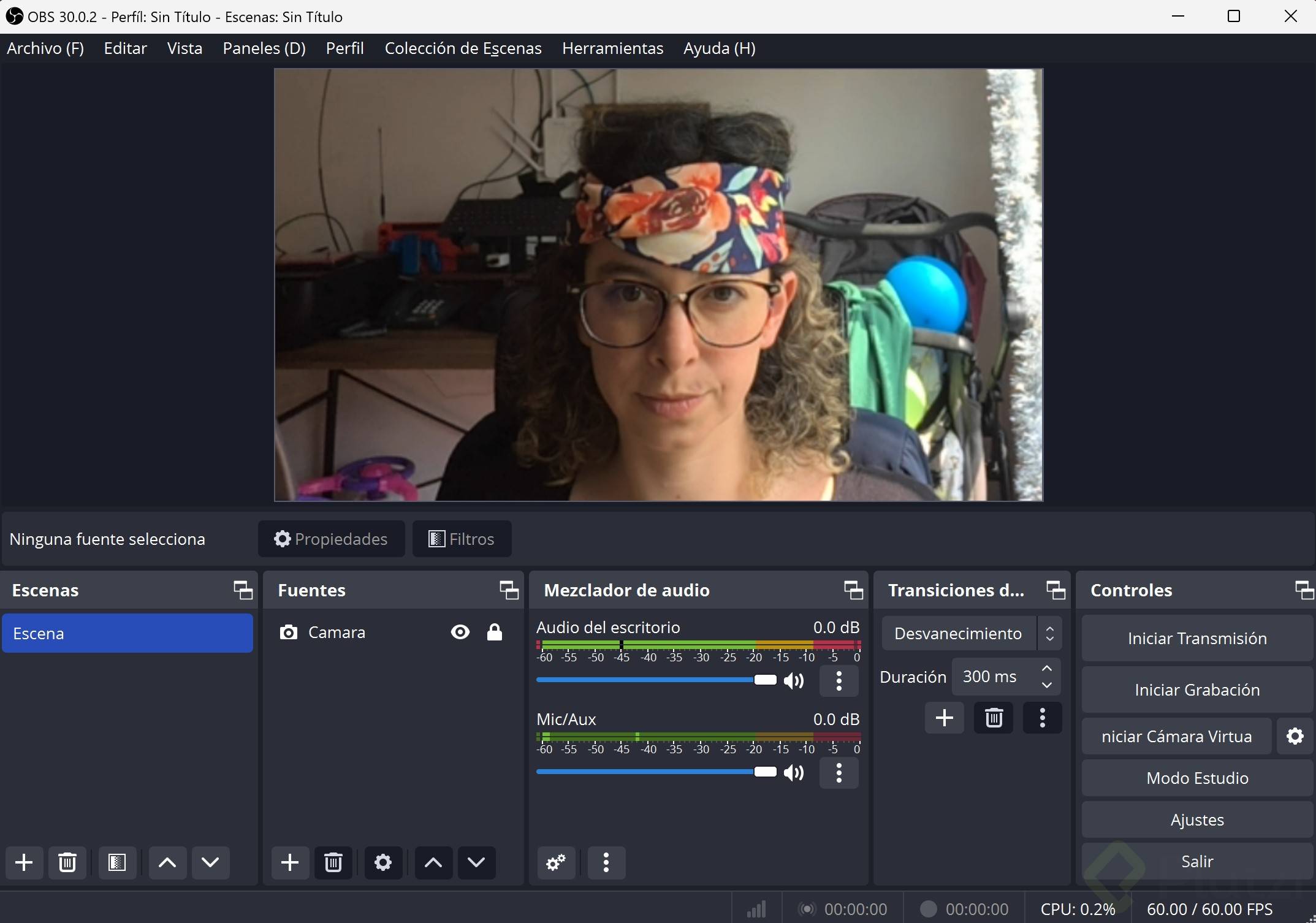This screenshot has width=1316, height=923.
Task: Increase Duración value with up arrow
Action: point(1047,669)
